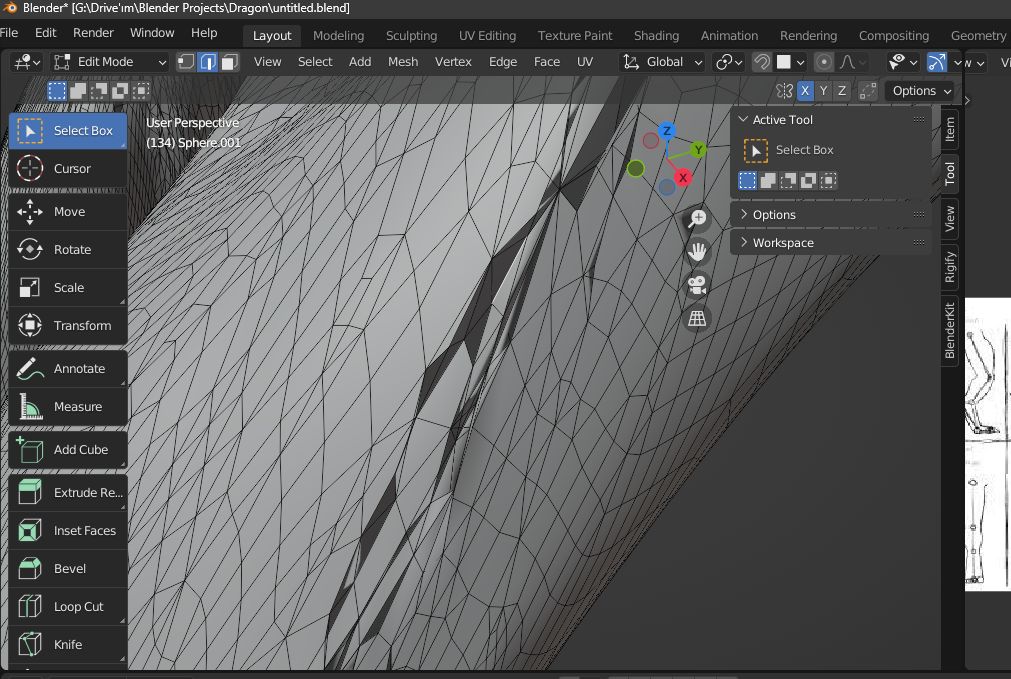The image size is (1011, 679).
Task: Open the snapping options dropdown
Action: (790, 62)
